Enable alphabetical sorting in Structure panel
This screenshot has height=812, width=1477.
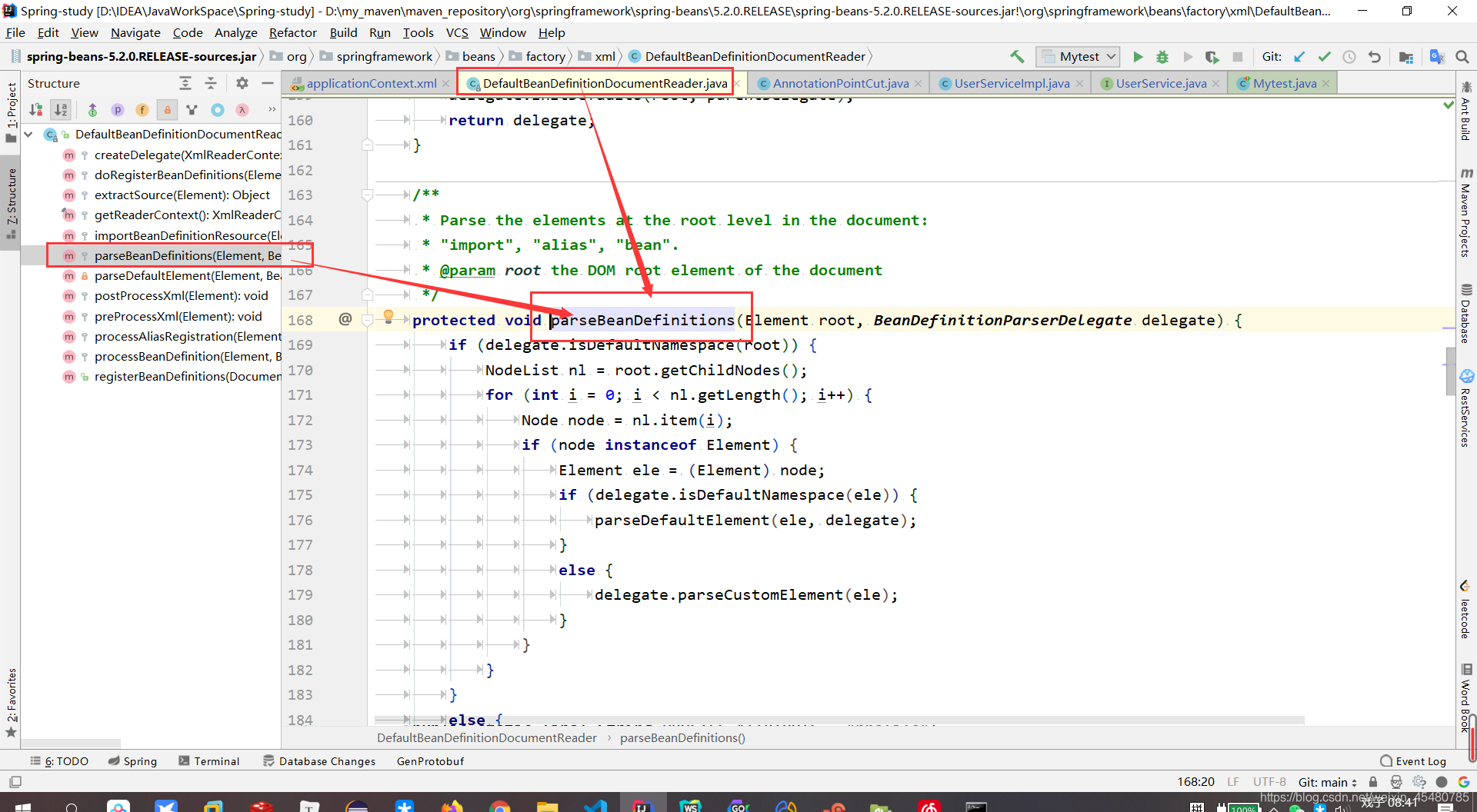click(x=60, y=109)
